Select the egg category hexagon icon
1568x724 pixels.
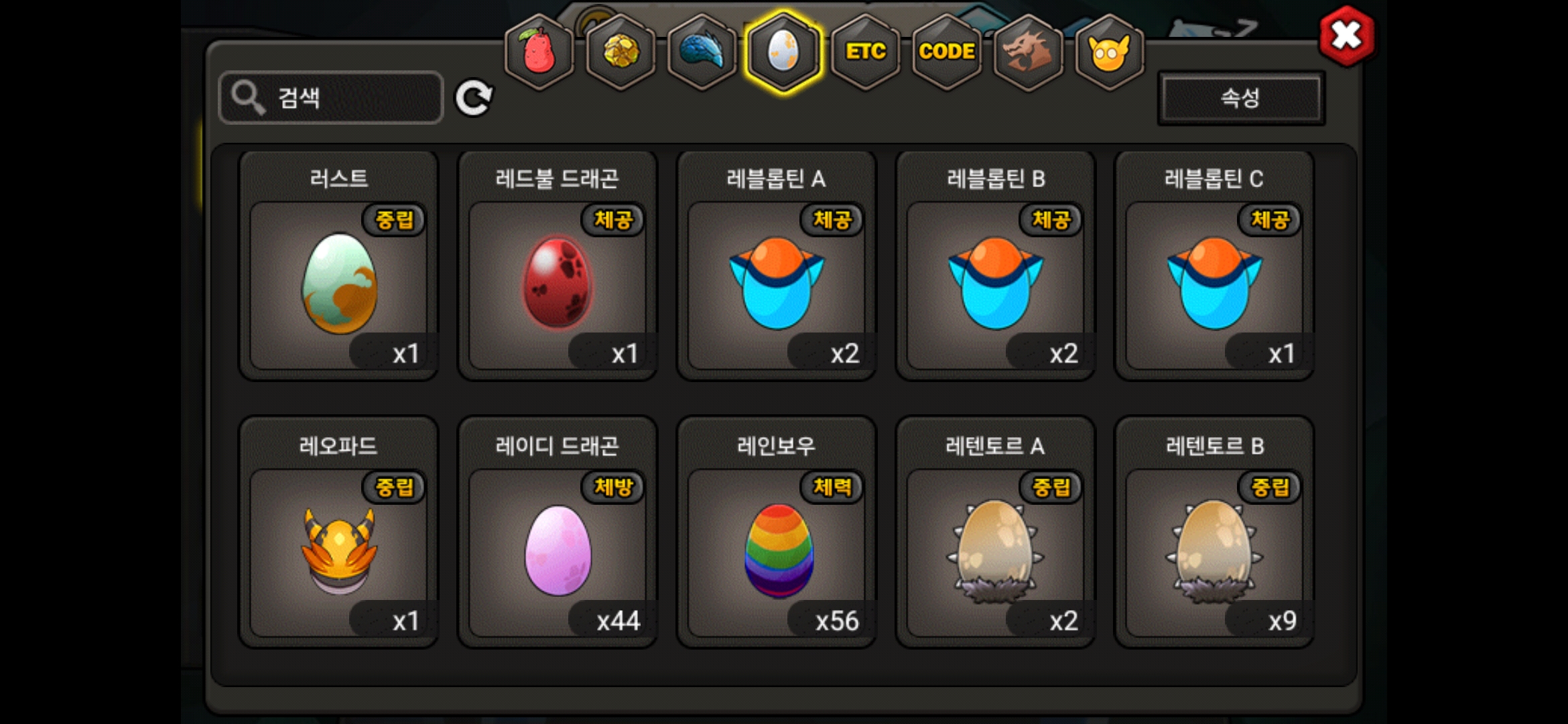(x=783, y=52)
